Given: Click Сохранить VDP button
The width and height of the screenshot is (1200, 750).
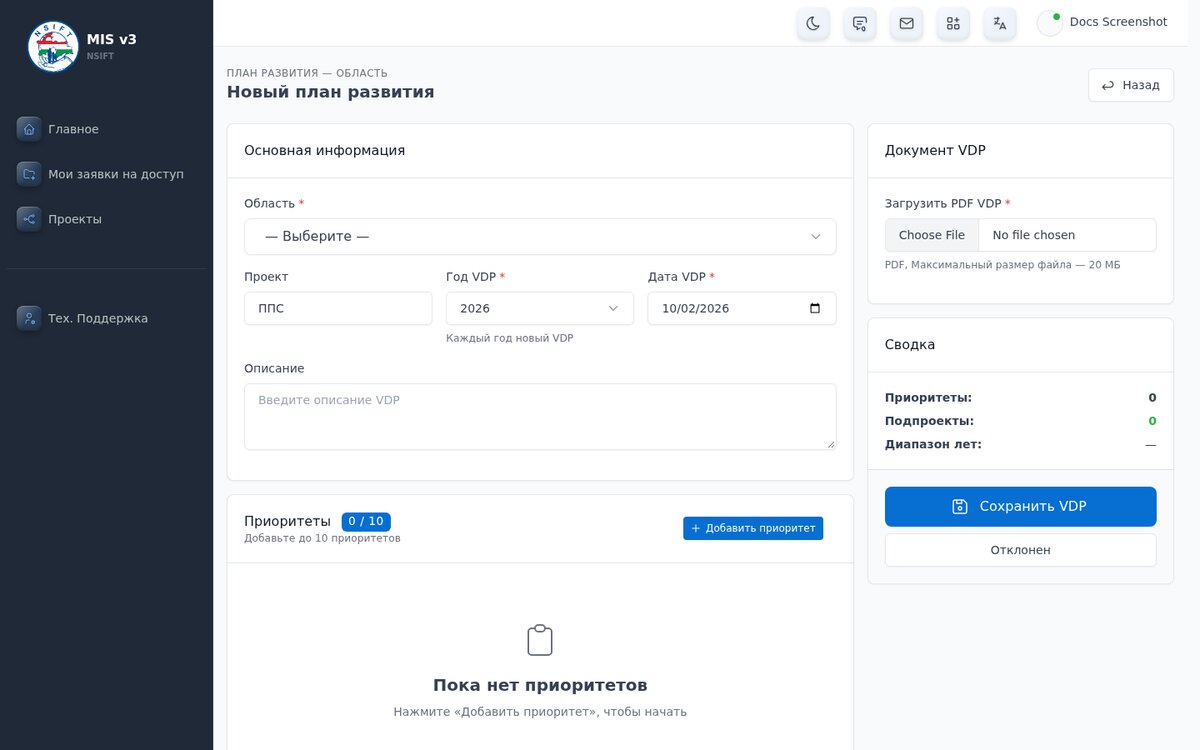Looking at the screenshot, I should point(1020,506).
